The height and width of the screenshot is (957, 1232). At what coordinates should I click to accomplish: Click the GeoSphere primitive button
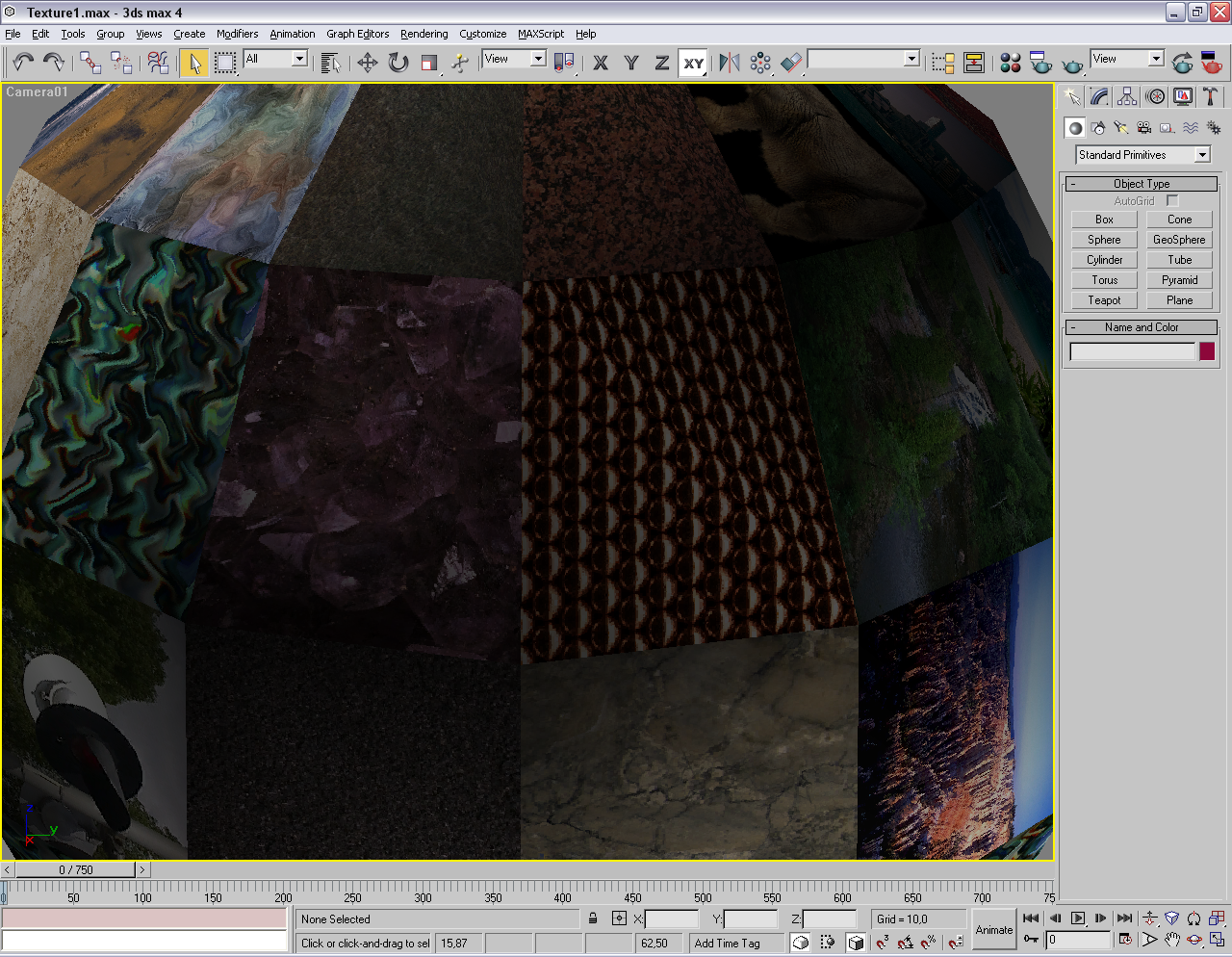[x=1179, y=240]
